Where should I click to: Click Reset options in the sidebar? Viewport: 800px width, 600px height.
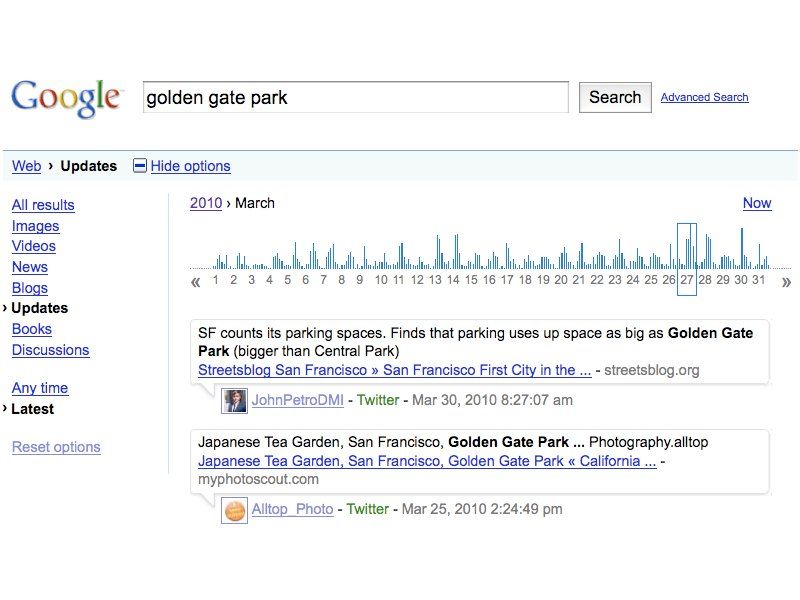click(56, 447)
